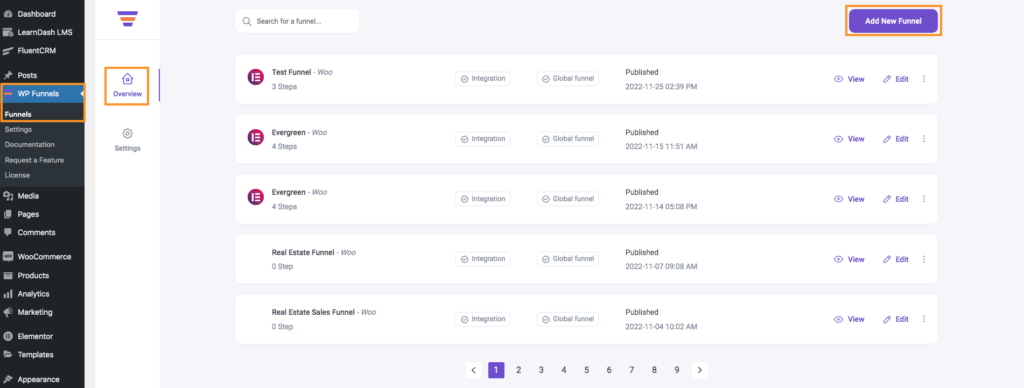Image resolution: width=1024 pixels, height=388 pixels.
Task: Click the Search for a funnel field
Action: pyautogui.click(x=297, y=21)
